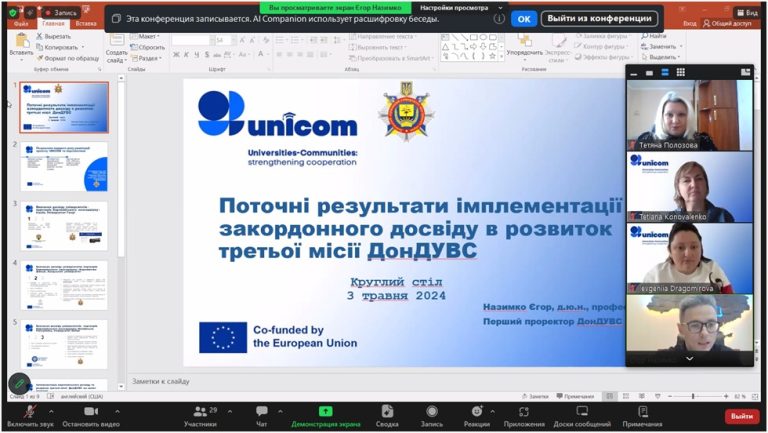Click the info icon in recording notice

[499, 19]
